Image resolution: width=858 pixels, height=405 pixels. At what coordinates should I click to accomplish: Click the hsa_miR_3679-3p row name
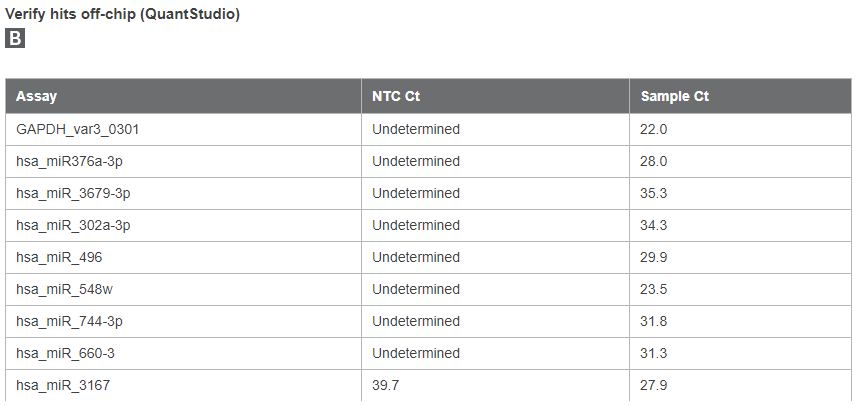73,193
